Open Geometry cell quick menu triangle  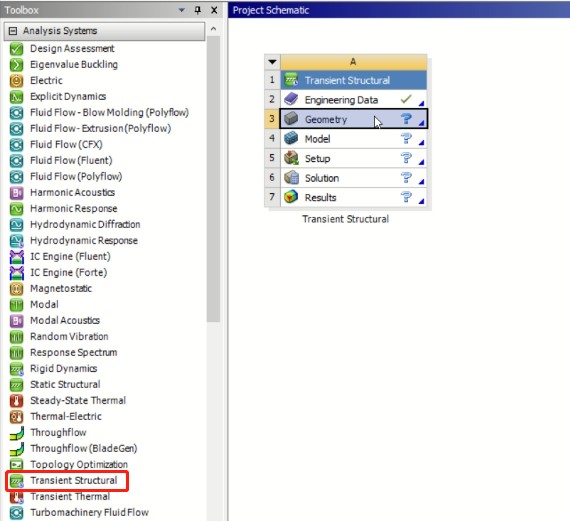[x=421, y=123]
